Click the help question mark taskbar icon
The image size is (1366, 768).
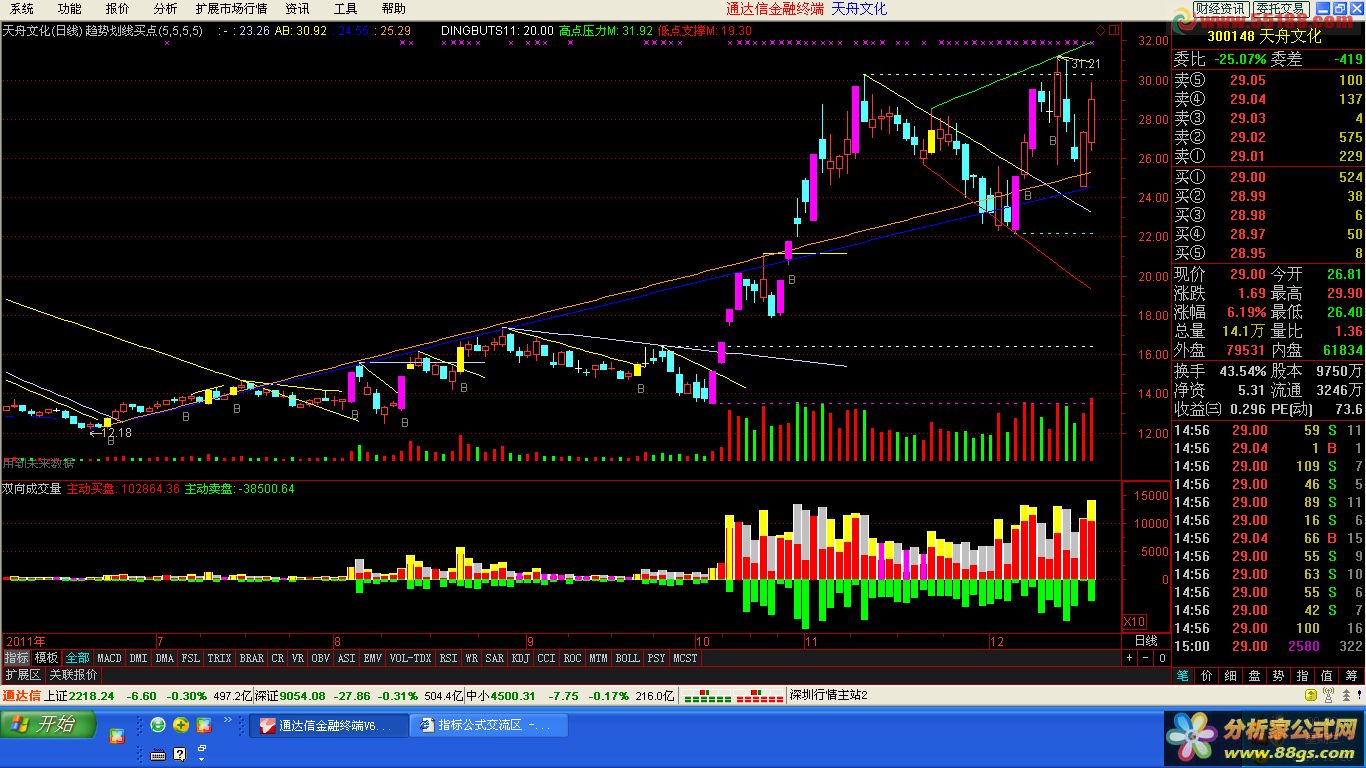click(x=180, y=754)
